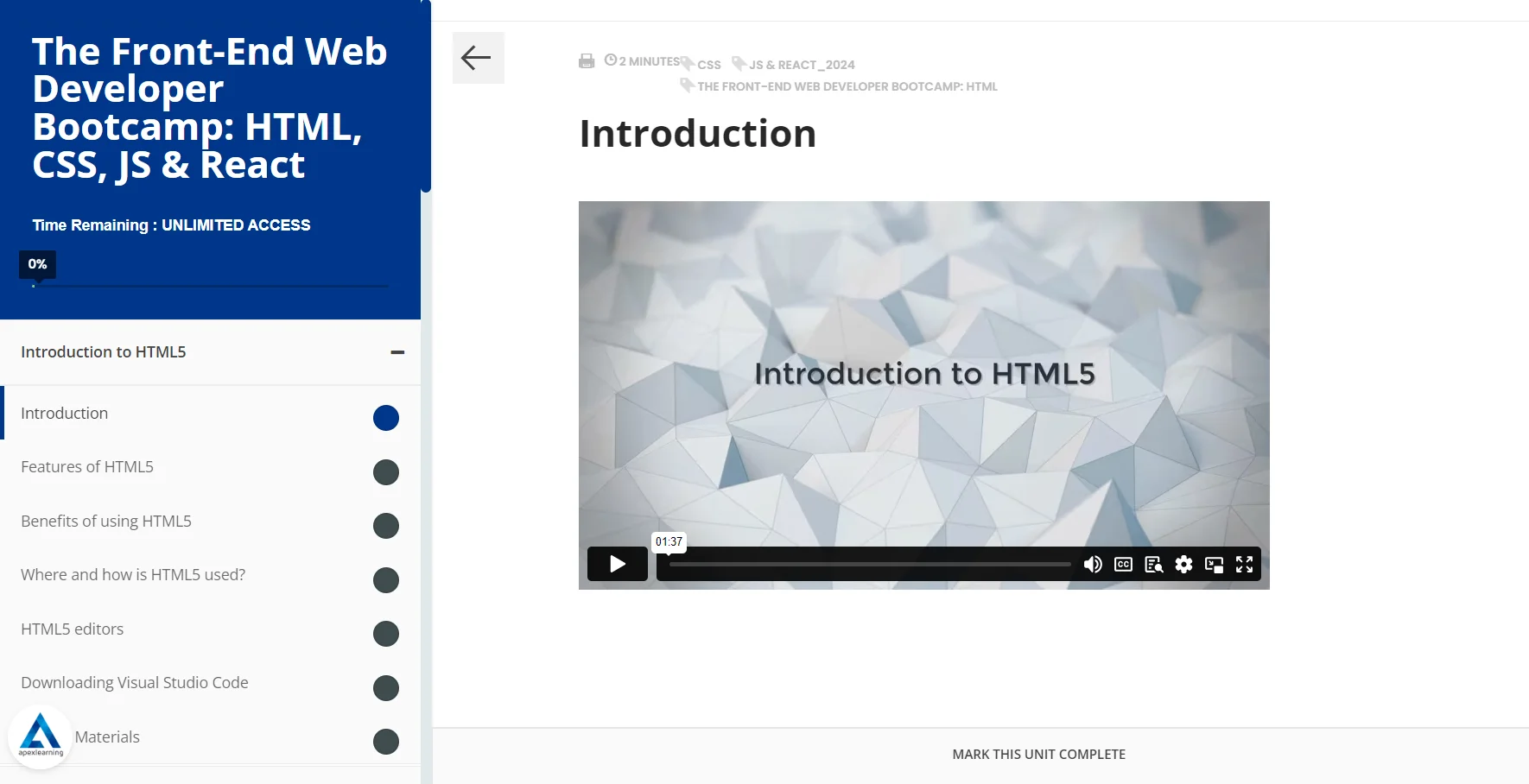Image resolution: width=1529 pixels, height=784 pixels.
Task: Enter fullscreen video mode
Action: (x=1244, y=564)
